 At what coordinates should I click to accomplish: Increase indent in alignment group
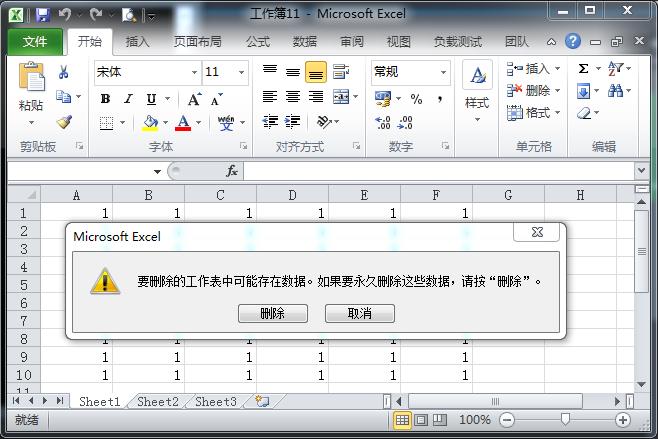pyautogui.click(x=292, y=122)
